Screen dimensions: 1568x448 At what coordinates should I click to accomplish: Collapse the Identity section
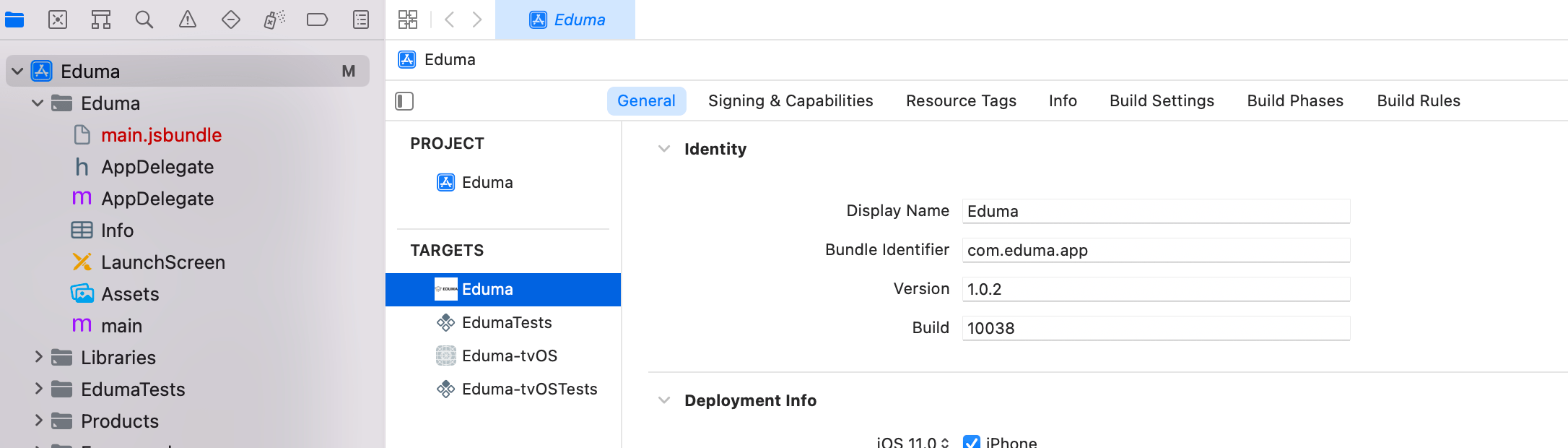664,149
